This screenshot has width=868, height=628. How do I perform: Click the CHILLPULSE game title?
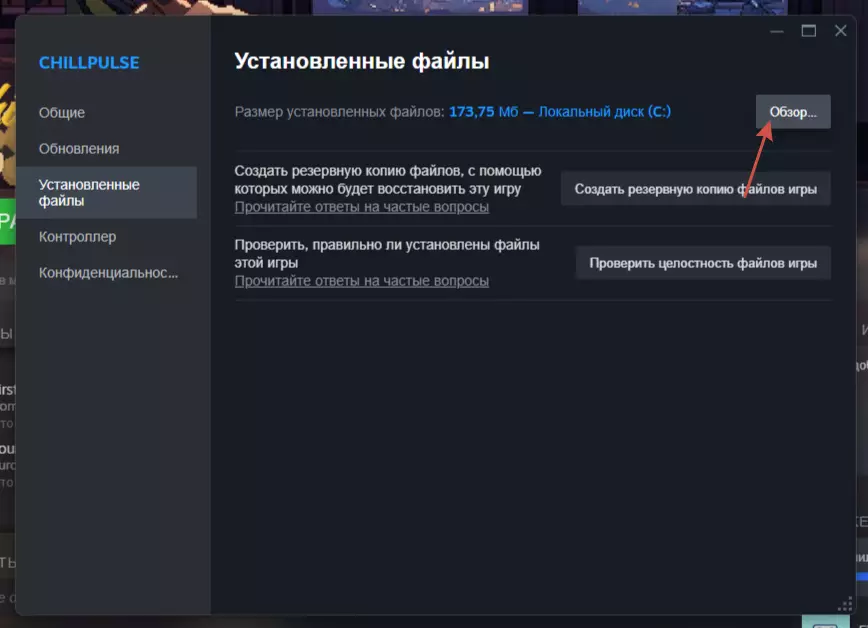[x=89, y=63]
